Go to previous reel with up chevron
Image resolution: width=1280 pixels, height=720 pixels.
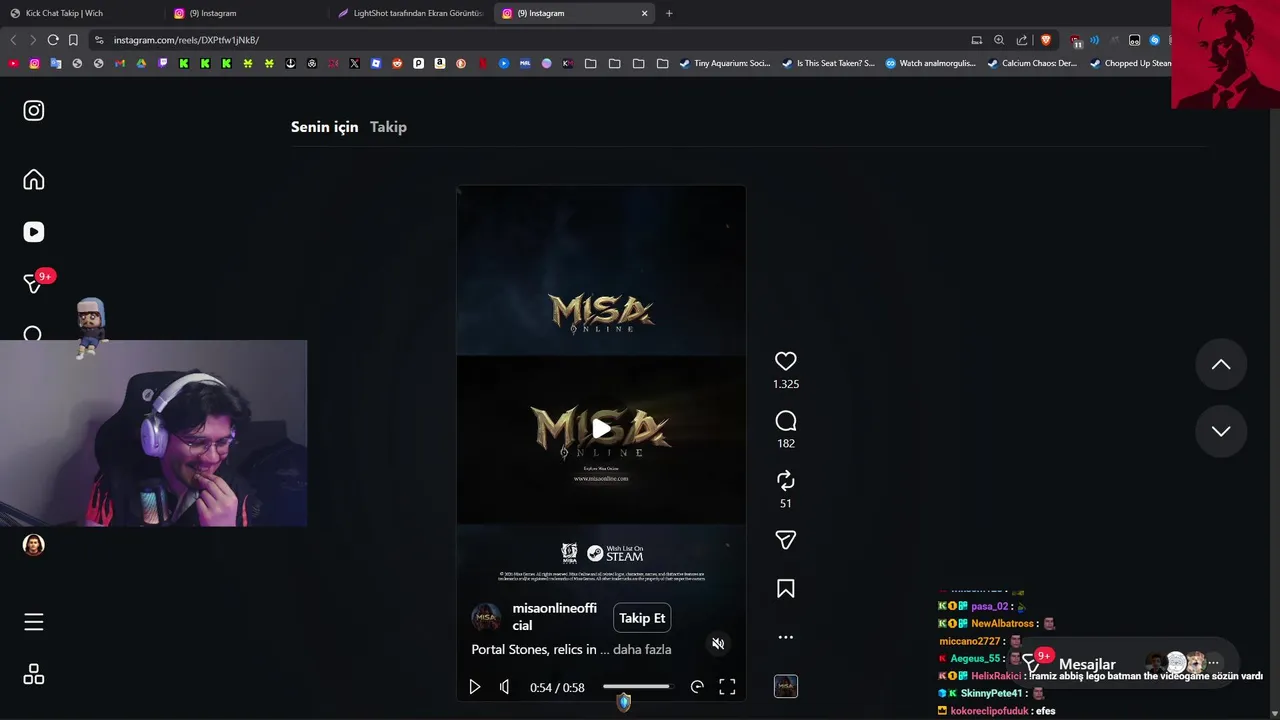pyautogui.click(x=1221, y=364)
